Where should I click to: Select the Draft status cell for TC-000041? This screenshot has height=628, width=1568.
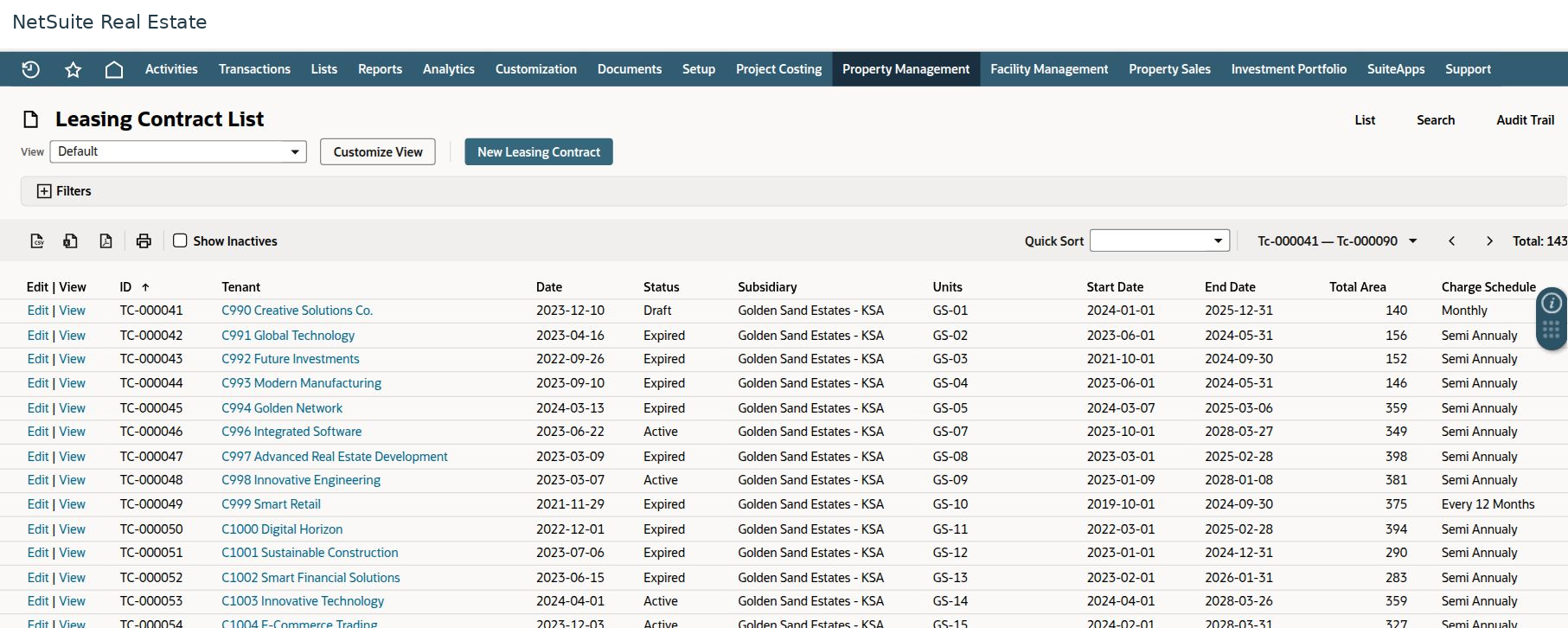[657, 311]
